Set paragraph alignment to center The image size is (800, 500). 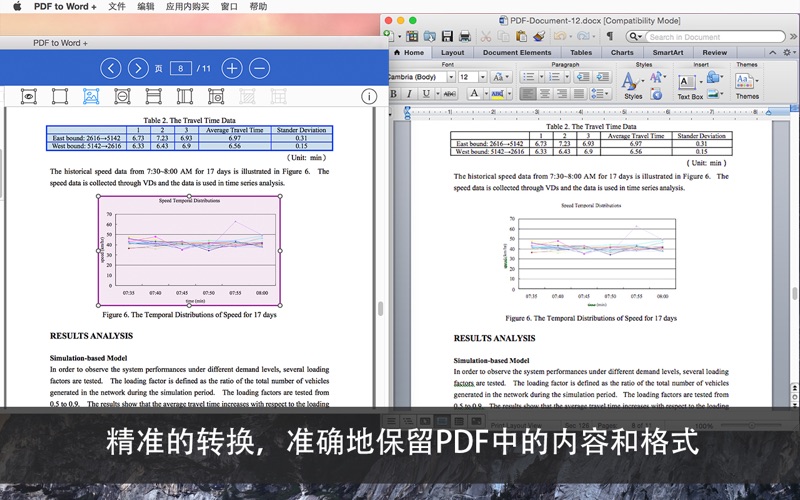pyautogui.click(x=545, y=93)
